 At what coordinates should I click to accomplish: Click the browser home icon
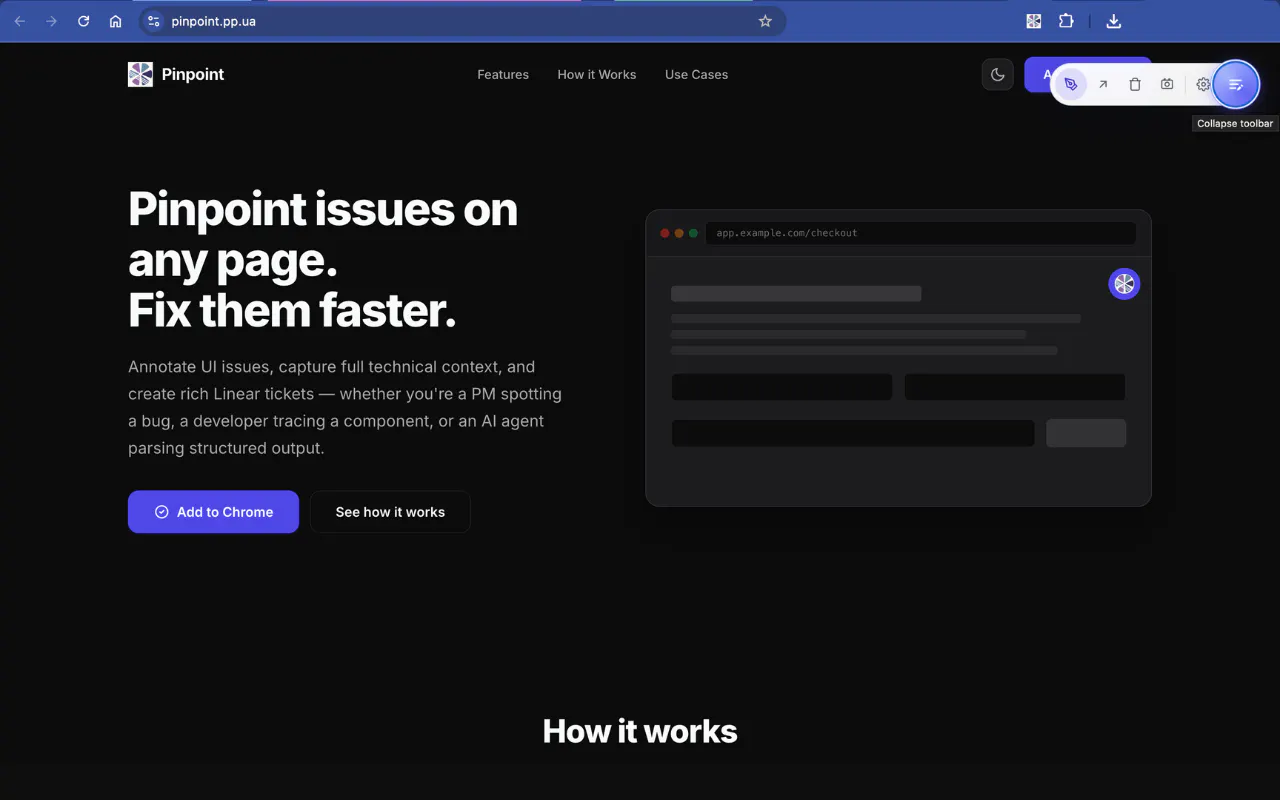[116, 21]
